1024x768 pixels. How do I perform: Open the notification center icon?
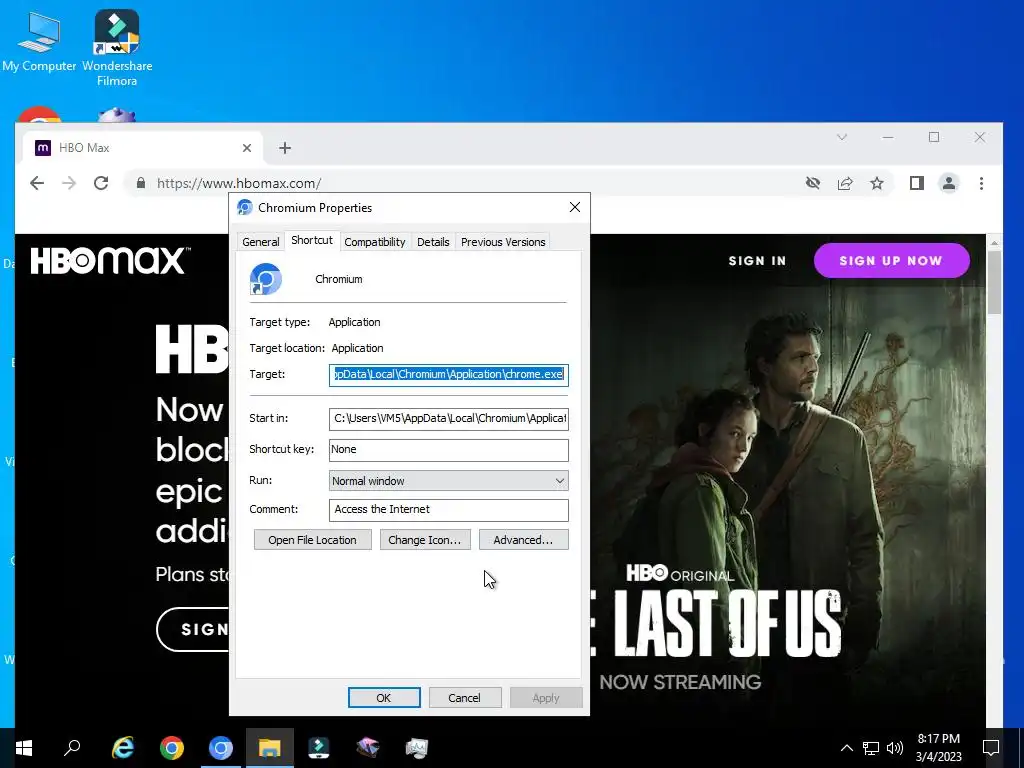tap(991, 748)
